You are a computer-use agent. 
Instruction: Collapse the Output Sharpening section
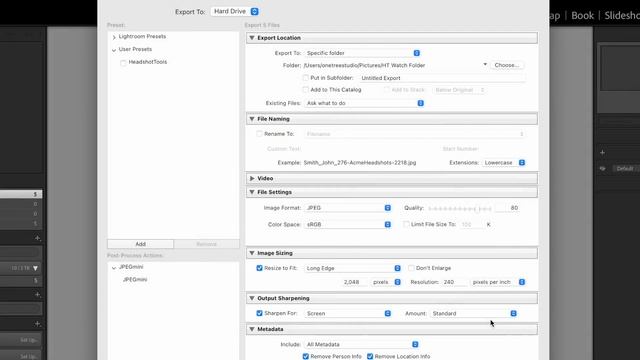[252, 298]
